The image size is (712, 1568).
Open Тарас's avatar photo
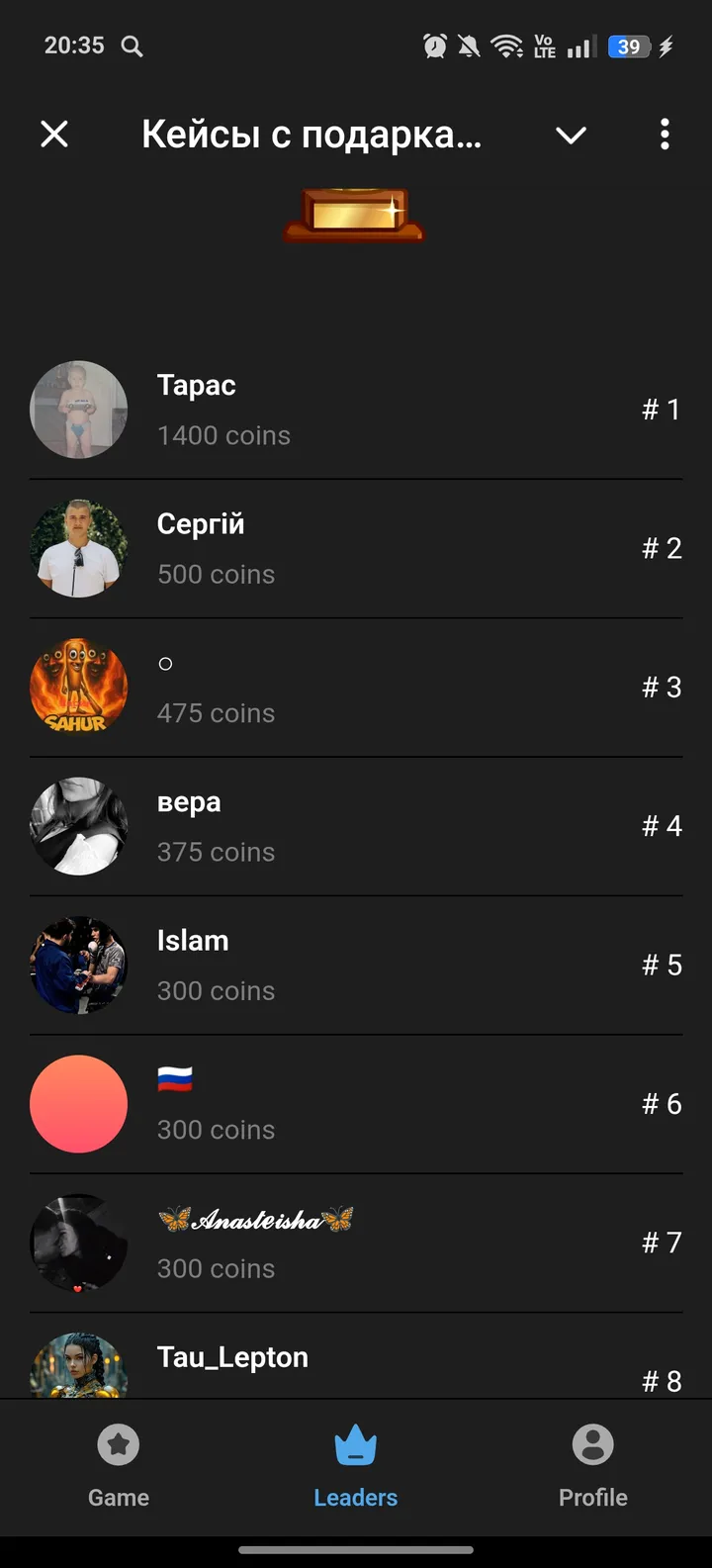coord(79,410)
